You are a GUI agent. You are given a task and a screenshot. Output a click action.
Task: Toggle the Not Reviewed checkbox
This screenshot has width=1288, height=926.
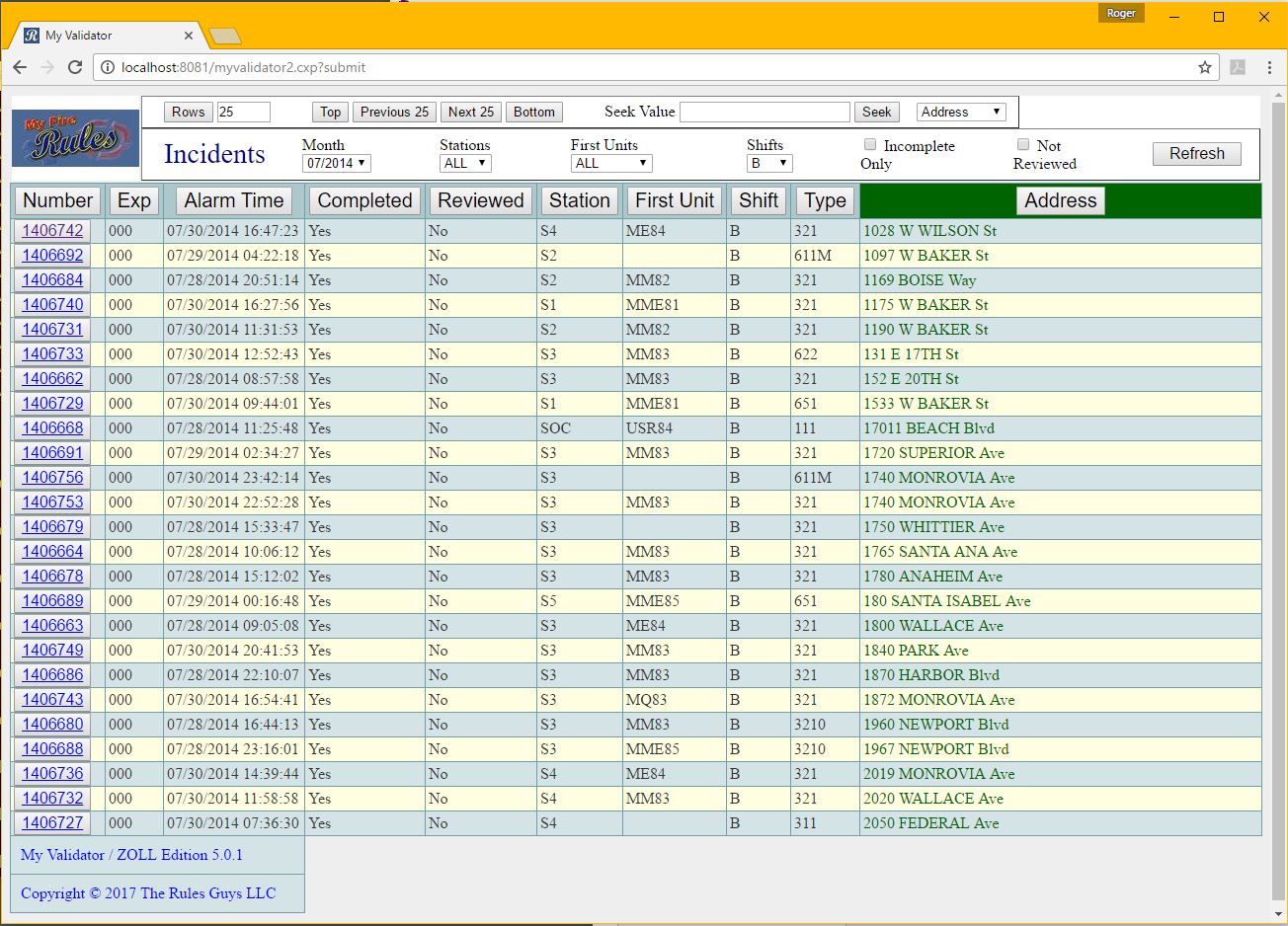[1023, 145]
